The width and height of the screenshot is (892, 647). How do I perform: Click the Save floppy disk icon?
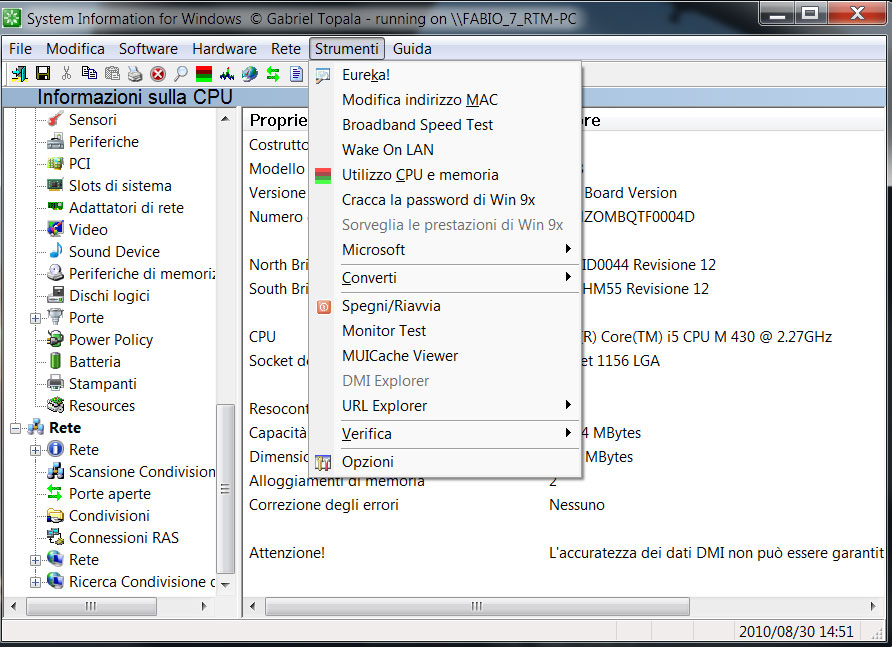[x=43, y=73]
